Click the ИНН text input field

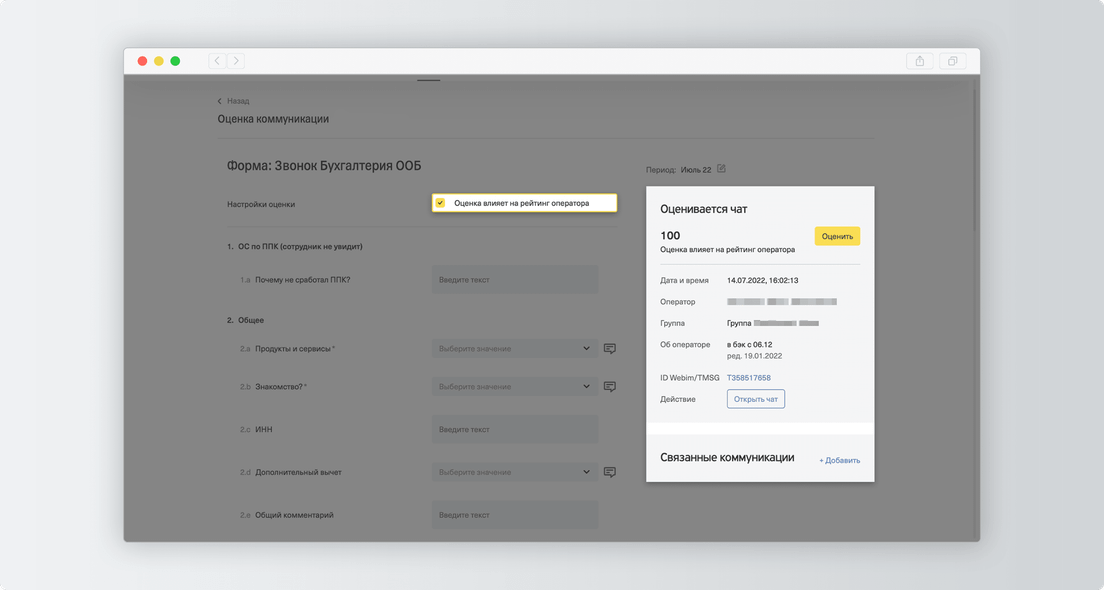pyautogui.click(x=515, y=429)
